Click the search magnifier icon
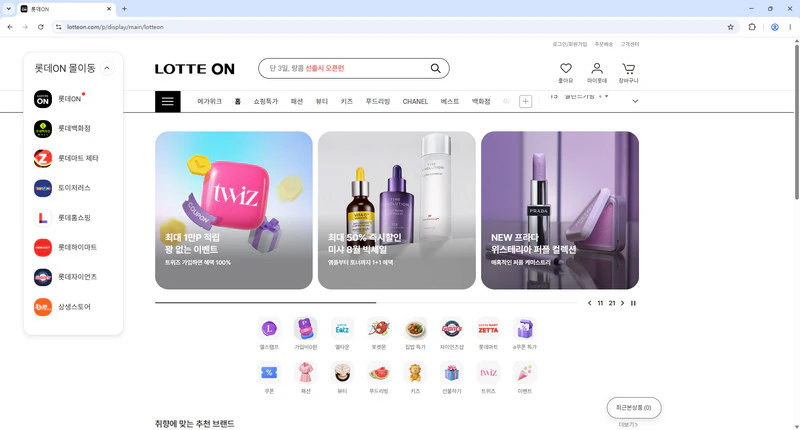Screen dimensions: 800x430 click(x=435, y=68)
